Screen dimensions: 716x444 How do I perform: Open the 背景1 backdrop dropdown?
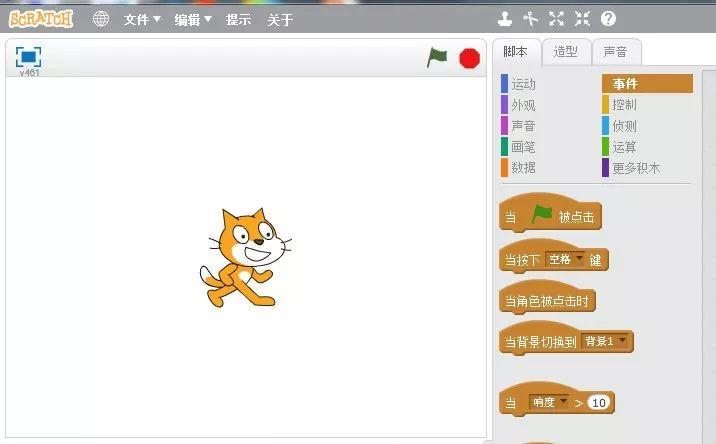pos(605,341)
